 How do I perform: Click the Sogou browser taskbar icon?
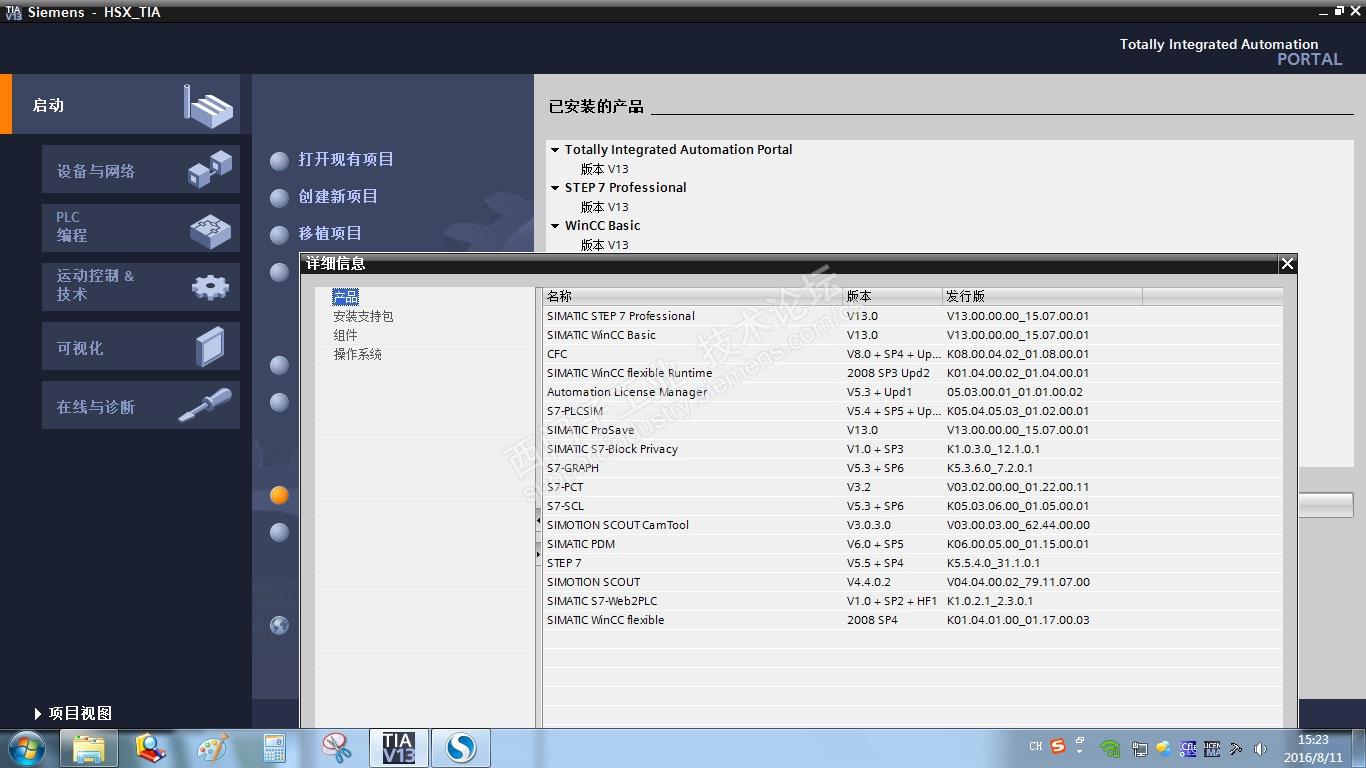[x=461, y=748]
